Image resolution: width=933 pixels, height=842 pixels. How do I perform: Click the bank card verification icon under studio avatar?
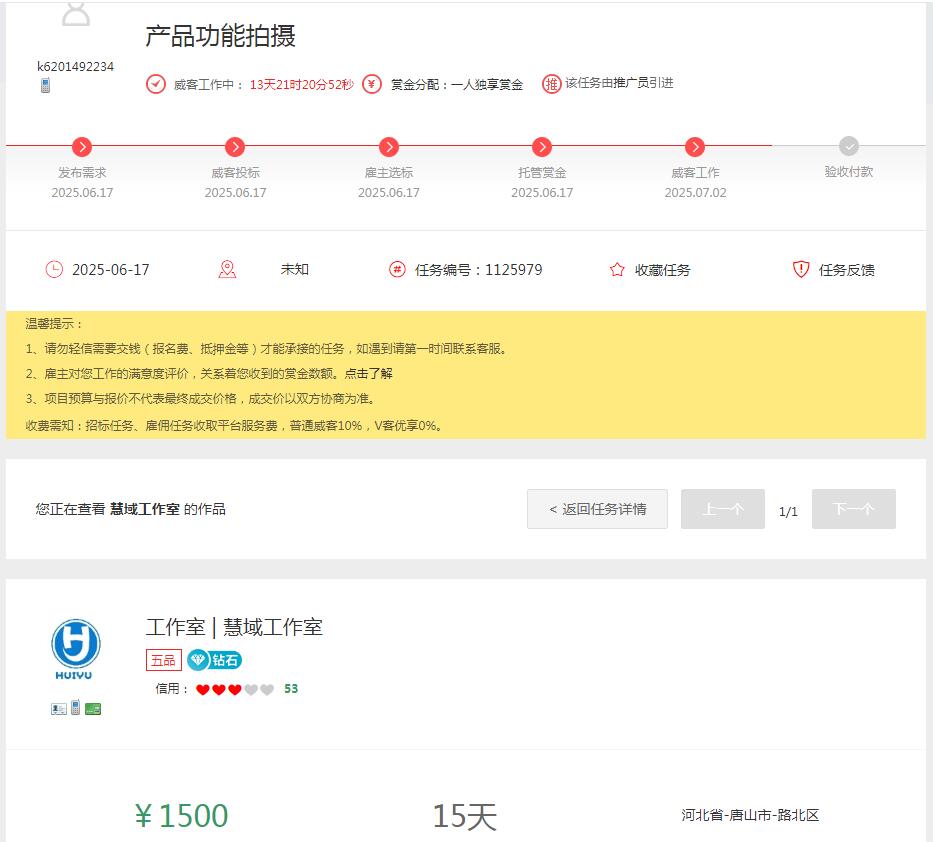pyautogui.click(x=93, y=707)
